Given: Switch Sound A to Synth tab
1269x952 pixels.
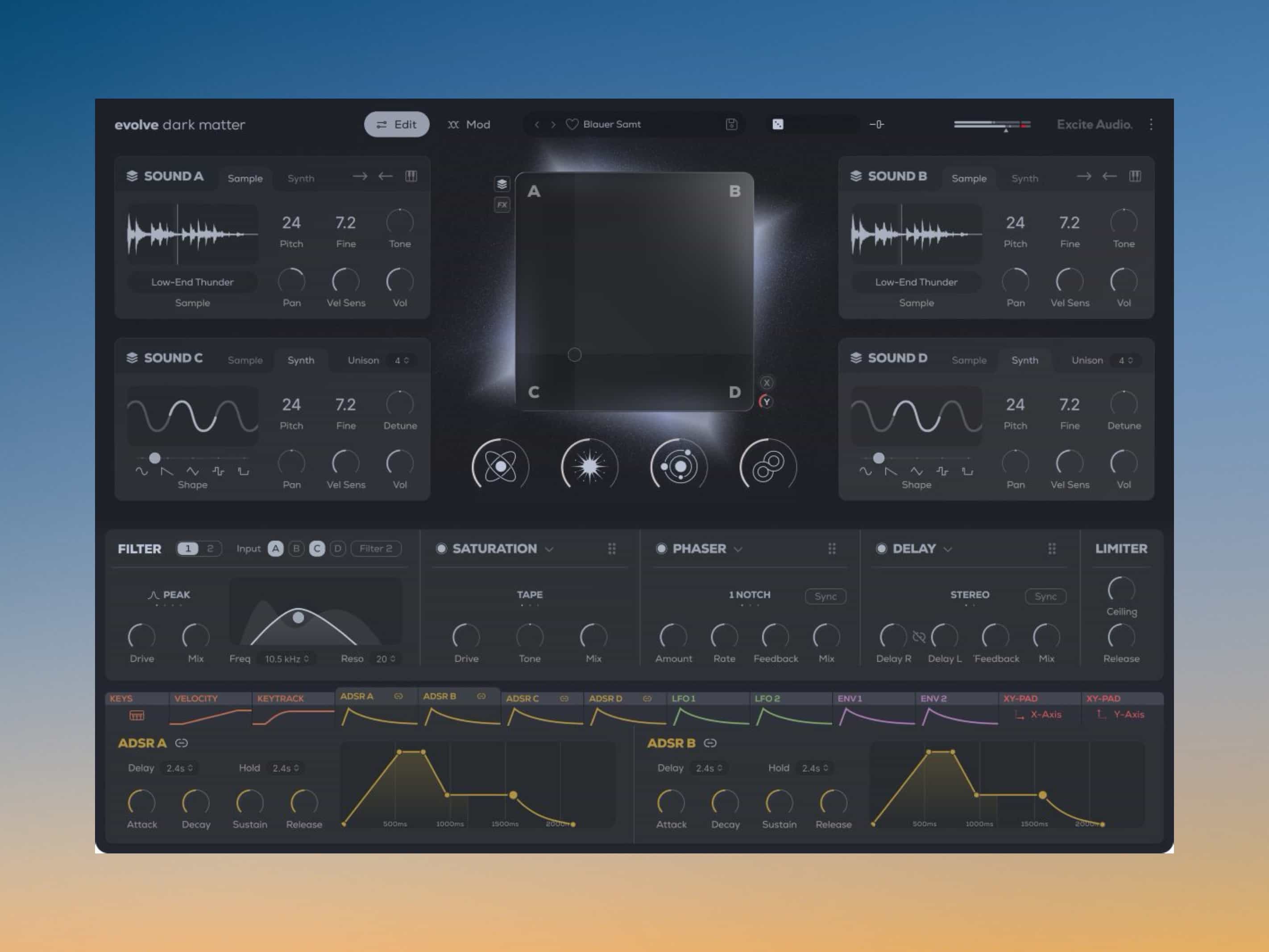Looking at the screenshot, I should [301, 178].
